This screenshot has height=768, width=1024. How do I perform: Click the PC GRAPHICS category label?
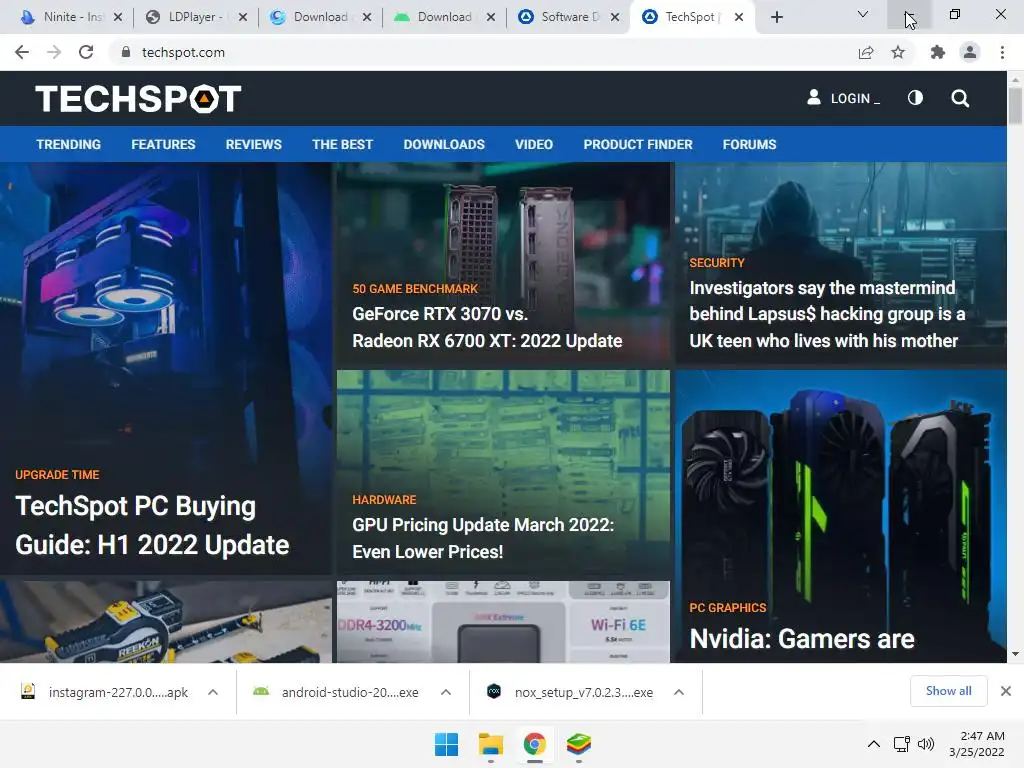coord(728,607)
